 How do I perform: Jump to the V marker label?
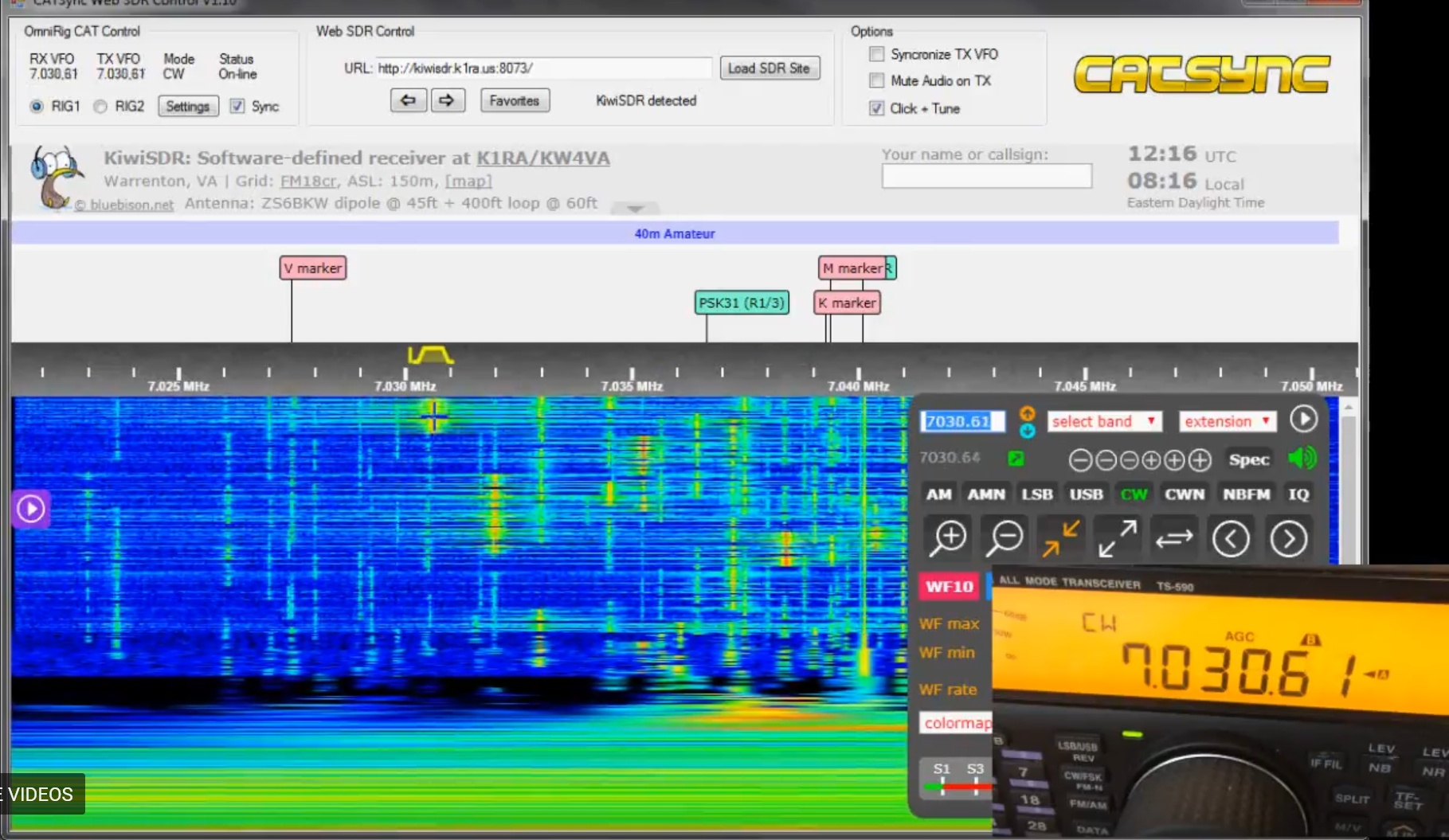coord(313,268)
